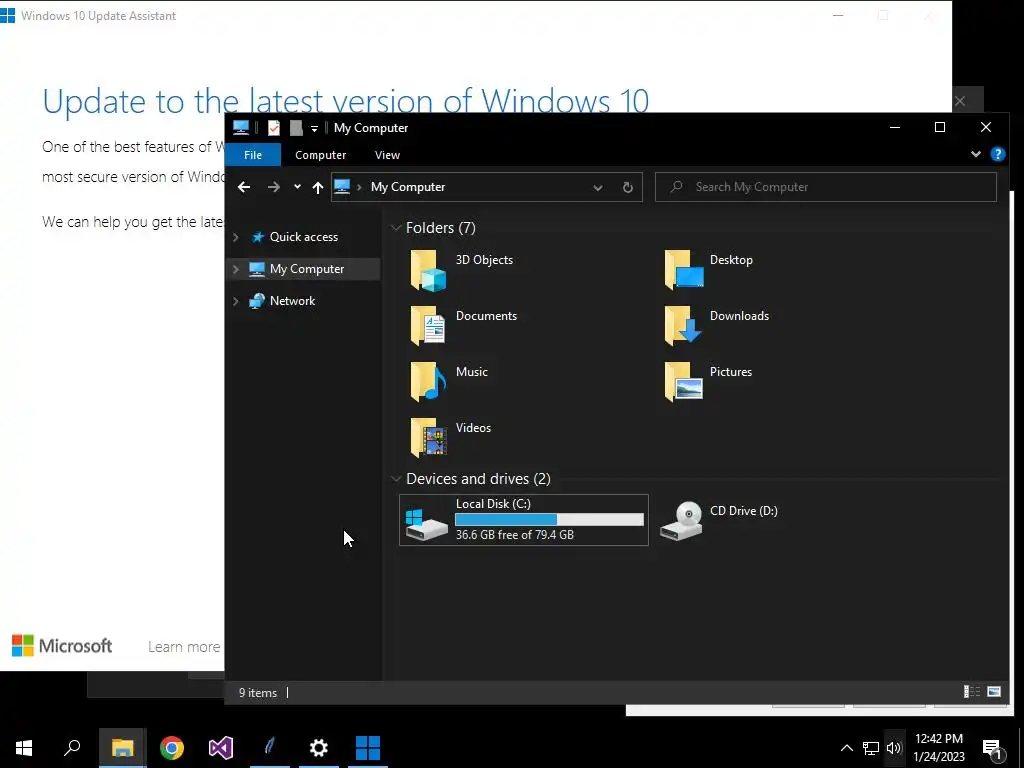Click the Local Disk (C:) usage bar
This screenshot has width=1024, height=768.
tap(549, 519)
